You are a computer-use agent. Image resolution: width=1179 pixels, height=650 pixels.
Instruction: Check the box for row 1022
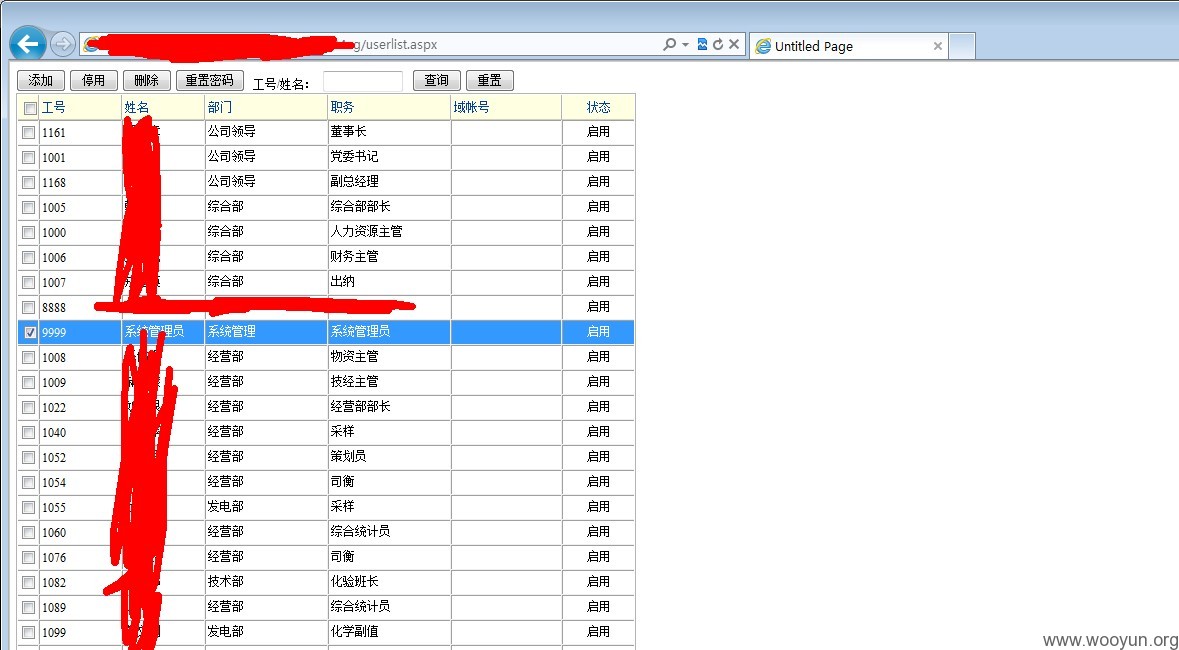tap(29, 407)
